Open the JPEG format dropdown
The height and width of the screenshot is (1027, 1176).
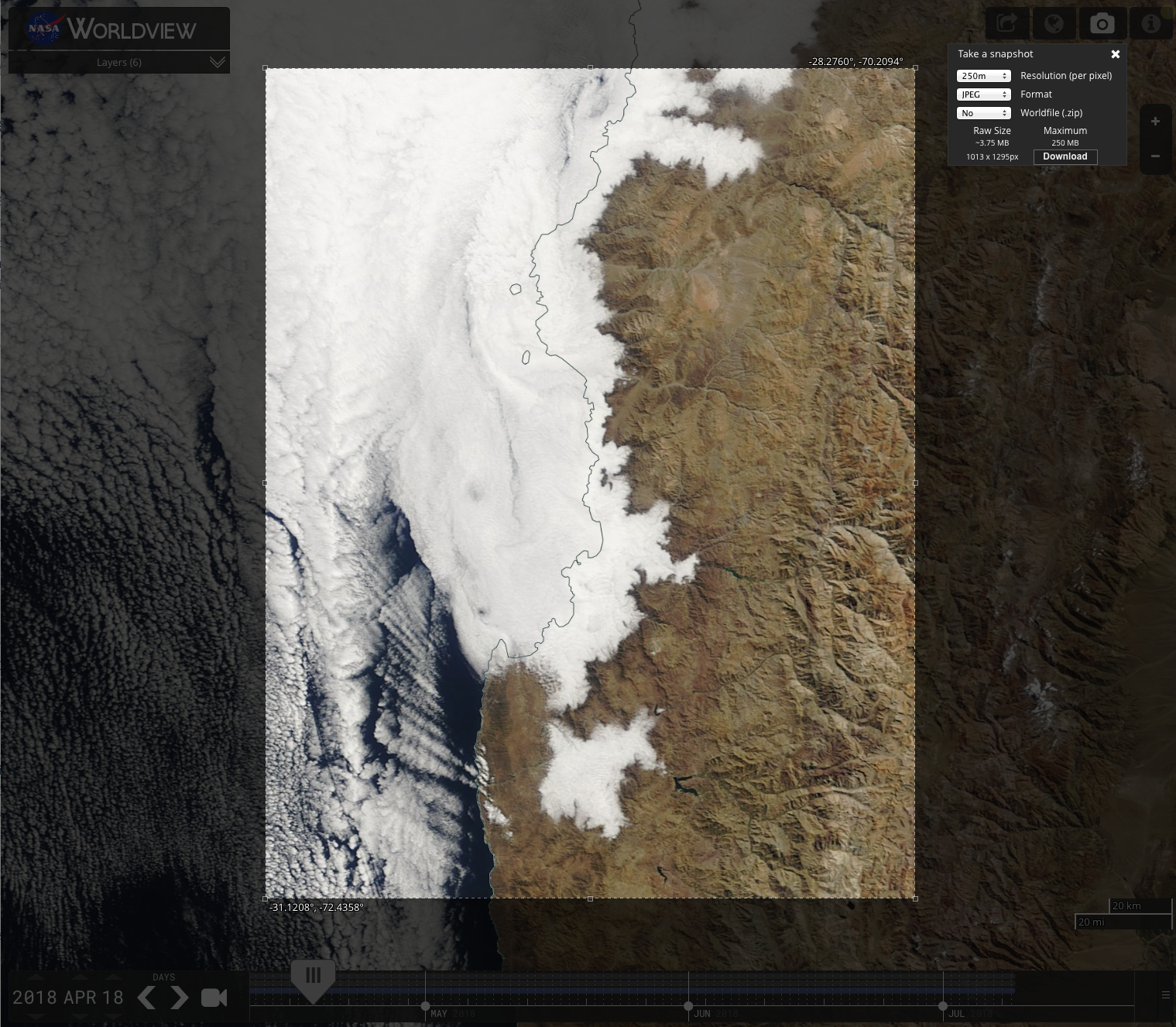pos(983,94)
